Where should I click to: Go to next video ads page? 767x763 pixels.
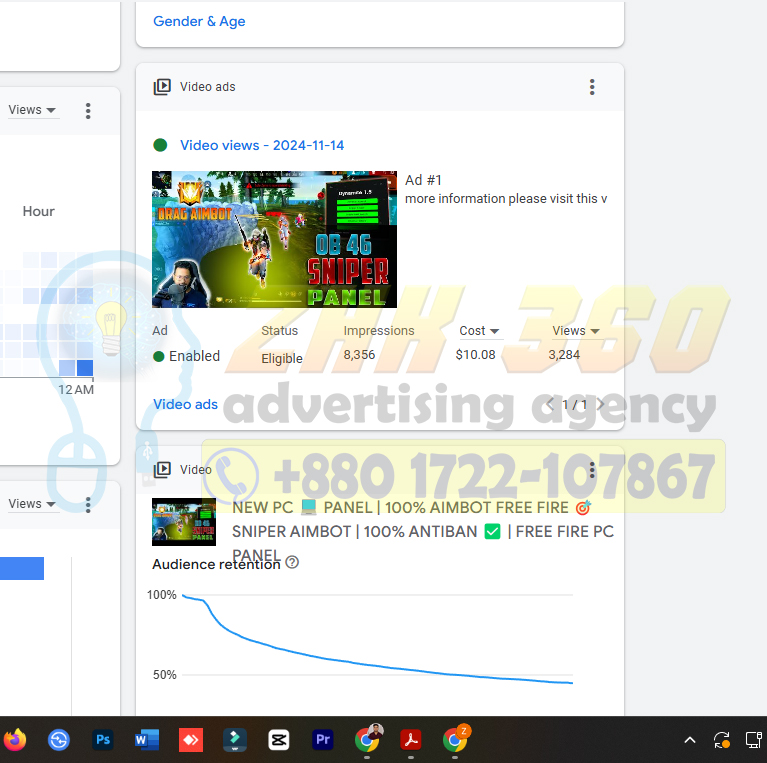601,404
